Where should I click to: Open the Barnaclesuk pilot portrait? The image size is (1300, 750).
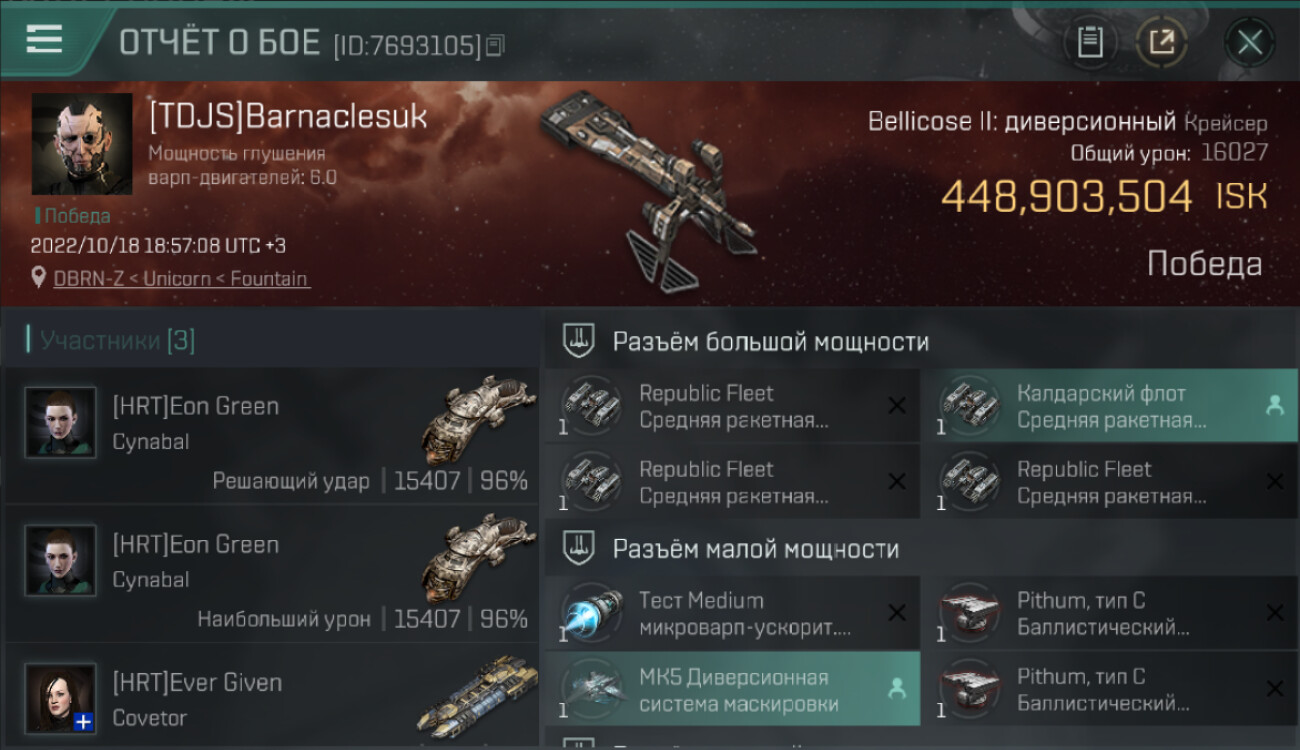coord(82,144)
